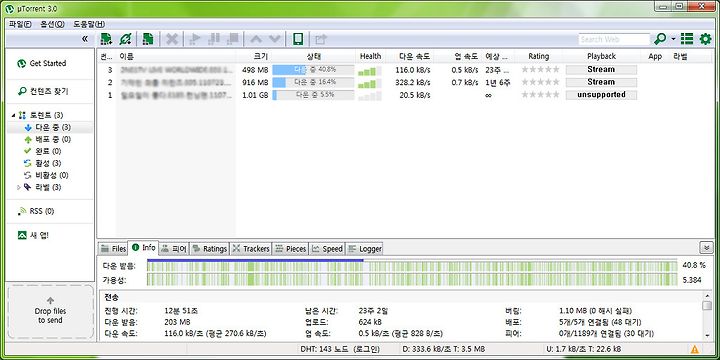Collapse the sidebar with double chevron
Image resolution: width=720 pixels, height=360 pixels.
click(x=85, y=39)
